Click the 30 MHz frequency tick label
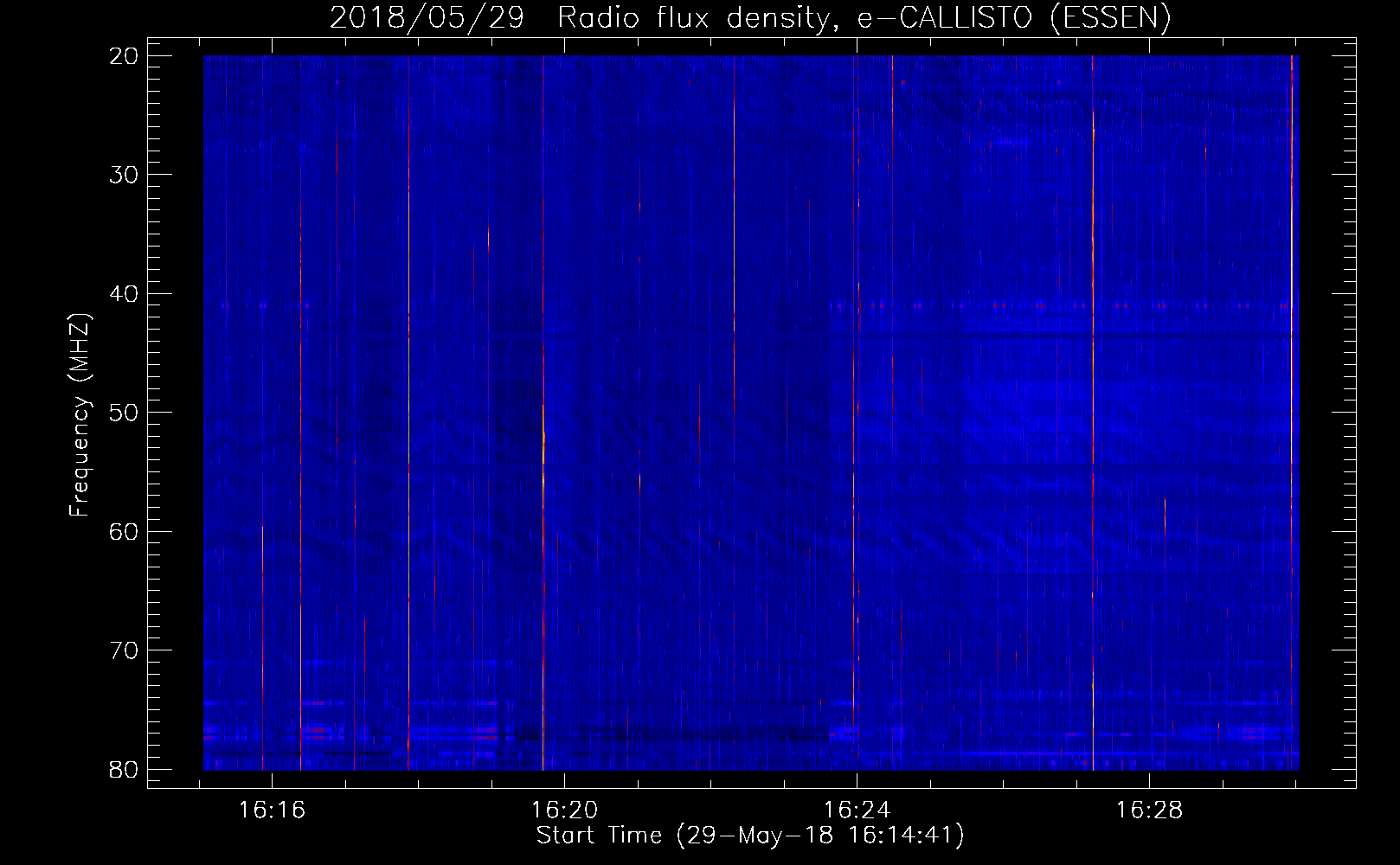The height and width of the screenshot is (865, 1400). coord(125,175)
